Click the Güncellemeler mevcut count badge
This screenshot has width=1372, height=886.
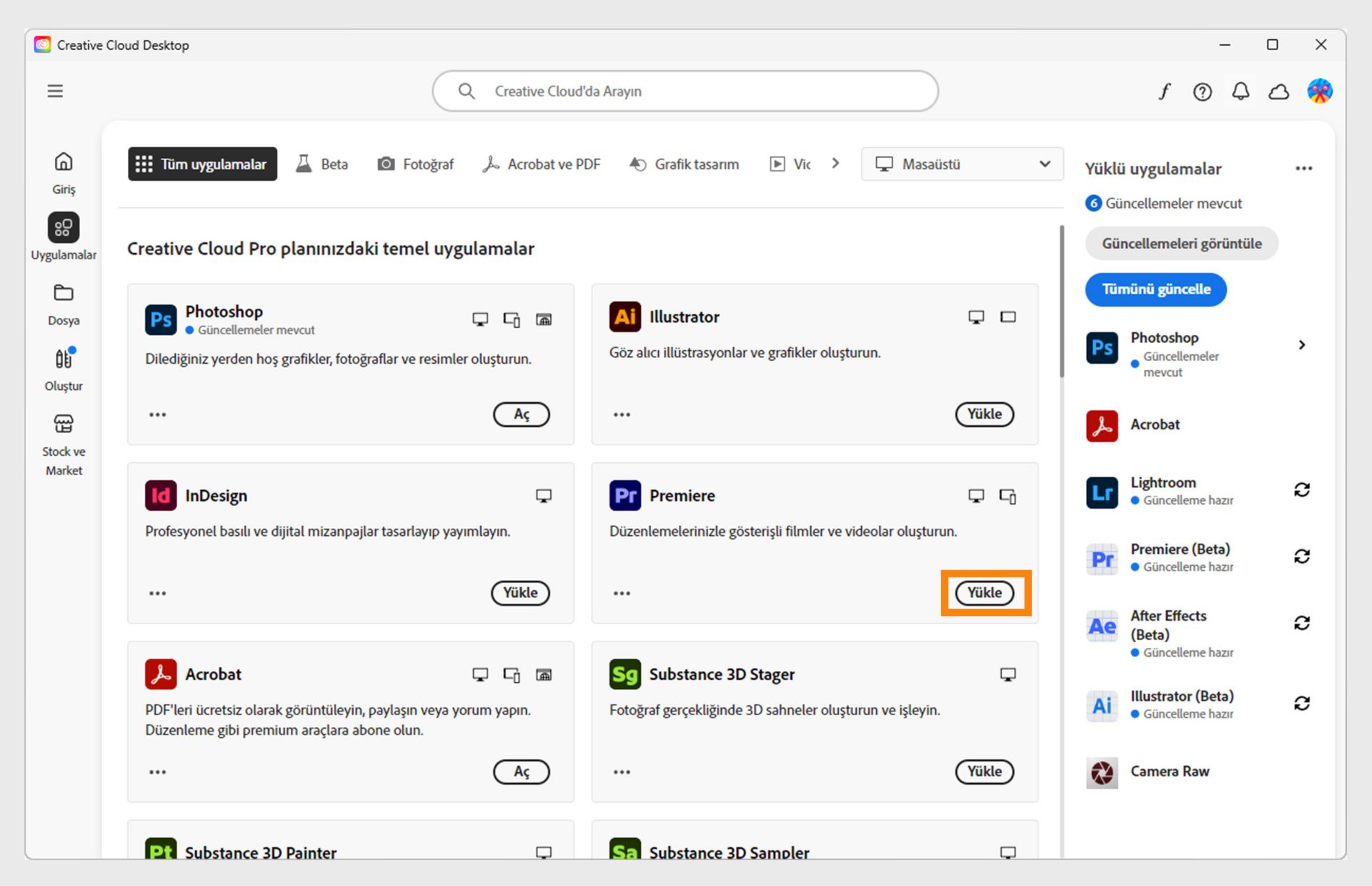coord(1093,203)
